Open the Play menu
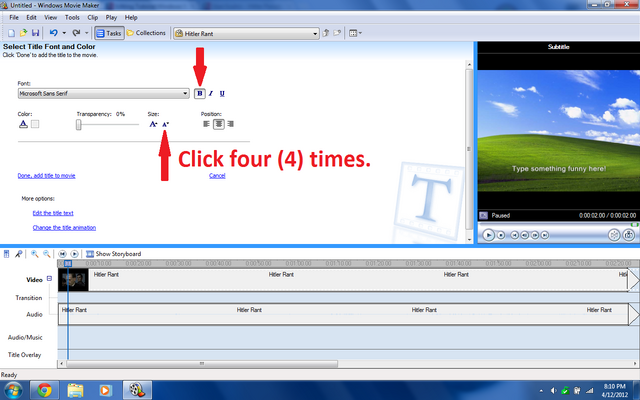 111,18
